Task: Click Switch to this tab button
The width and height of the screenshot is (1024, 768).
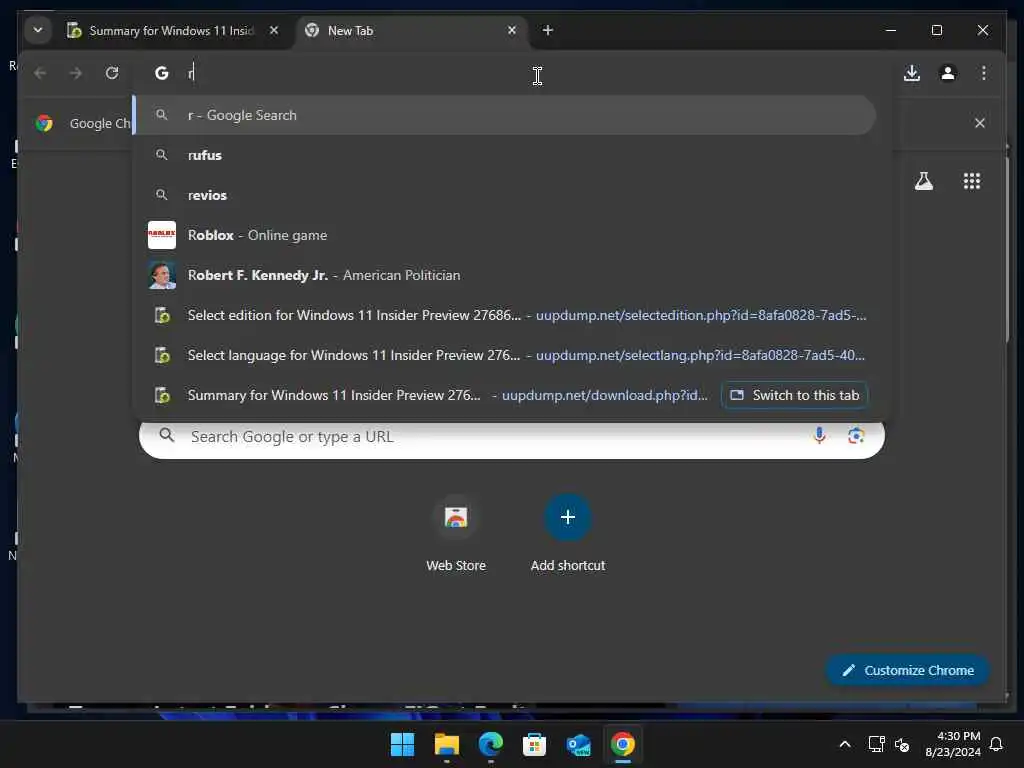Action: pyautogui.click(x=794, y=395)
